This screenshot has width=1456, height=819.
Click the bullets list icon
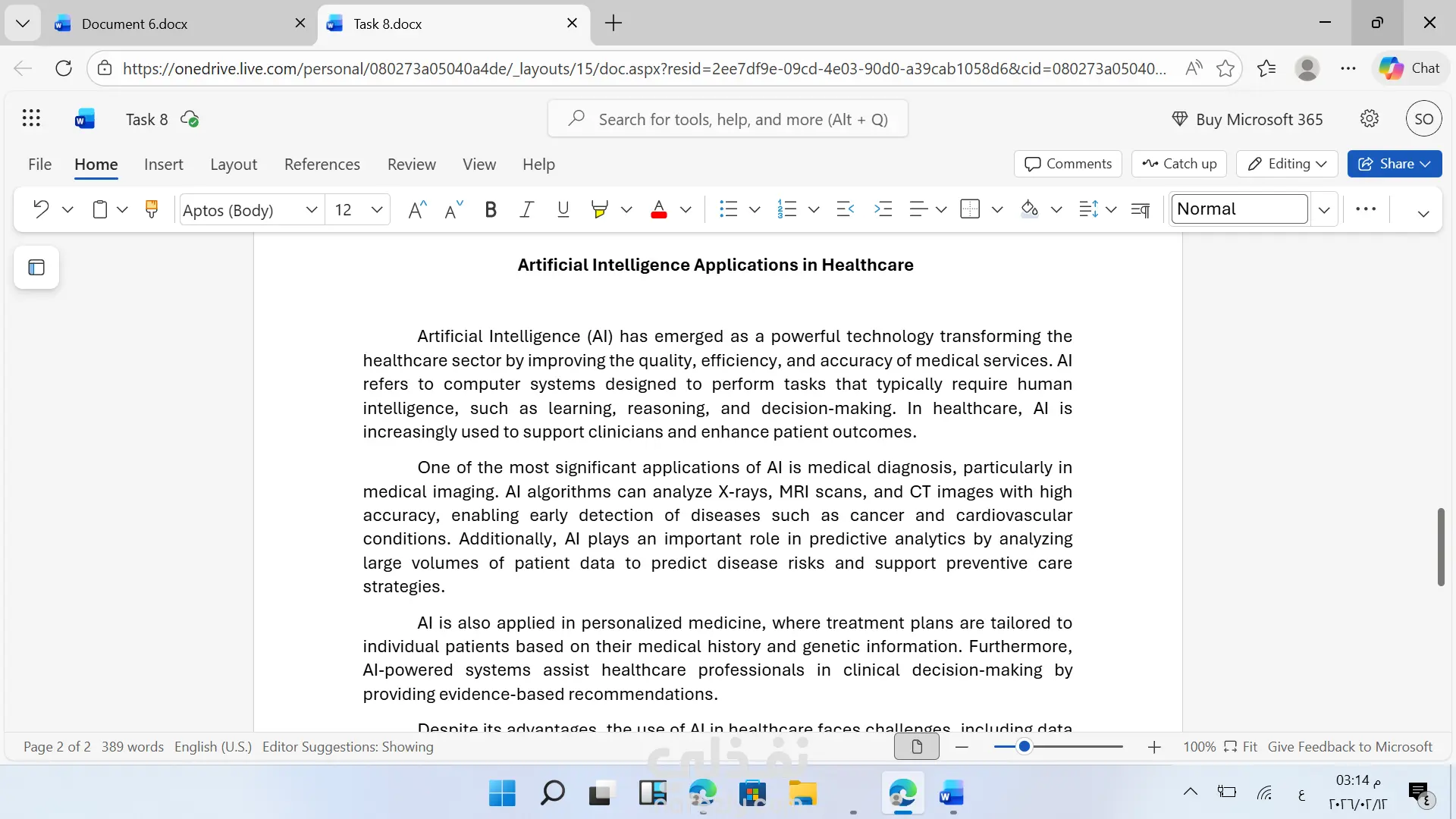728,209
